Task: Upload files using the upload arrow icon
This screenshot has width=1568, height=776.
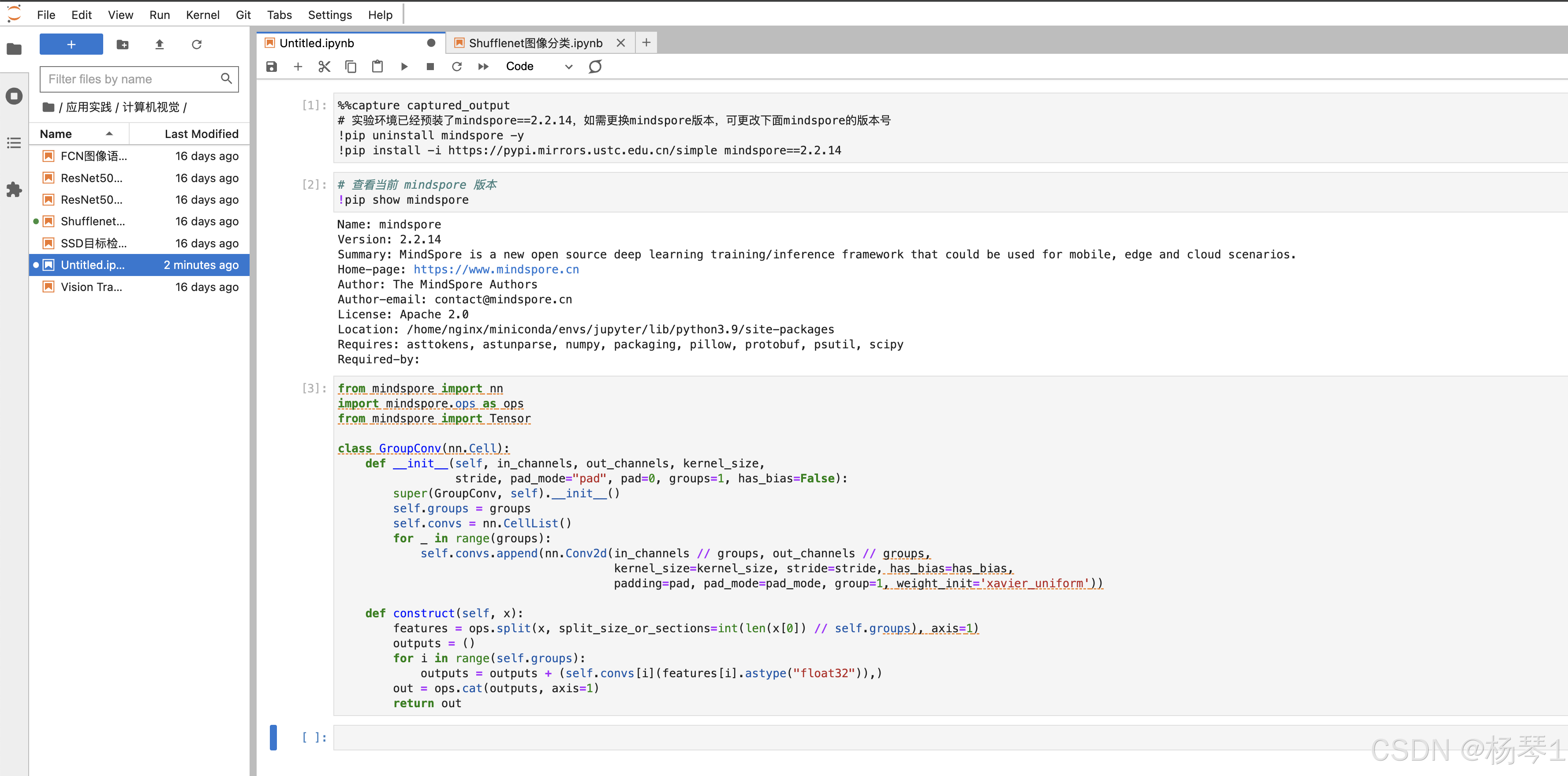Action: tap(160, 45)
